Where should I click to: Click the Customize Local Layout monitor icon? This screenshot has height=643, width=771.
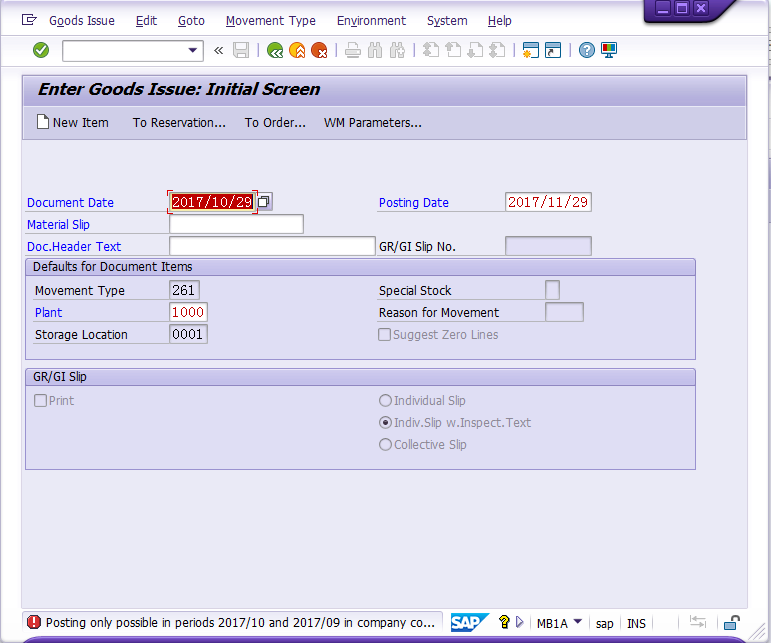tap(609, 50)
